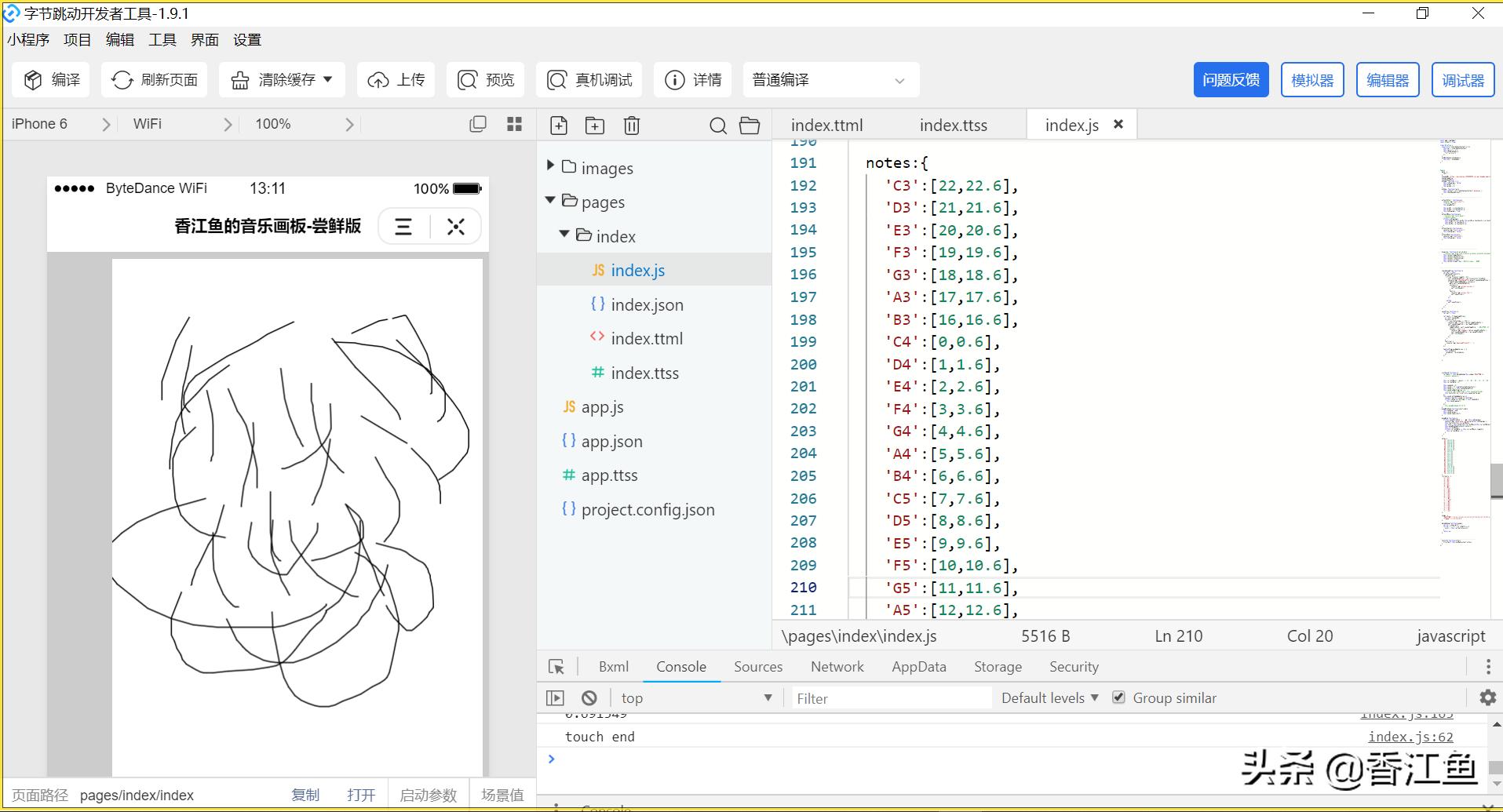Toggle the 调试器 panel visibility
The height and width of the screenshot is (812, 1503).
[x=1462, y=80]
